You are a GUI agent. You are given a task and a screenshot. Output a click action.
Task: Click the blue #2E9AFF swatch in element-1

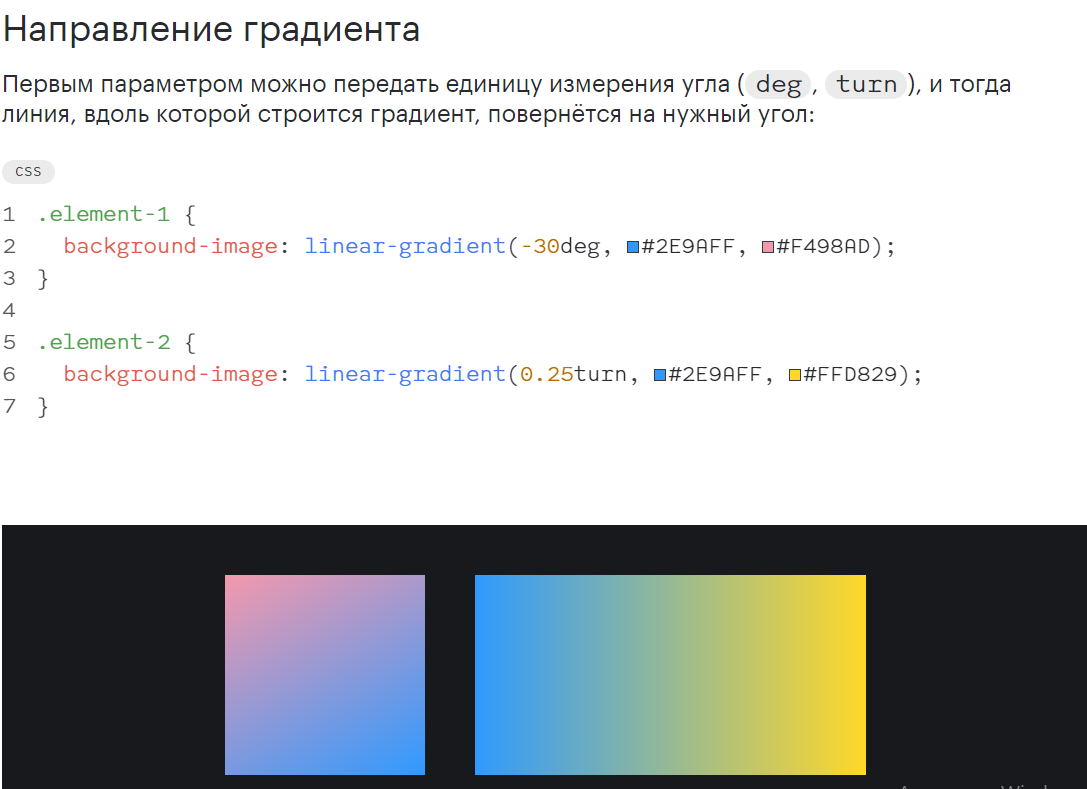(632, 248)
